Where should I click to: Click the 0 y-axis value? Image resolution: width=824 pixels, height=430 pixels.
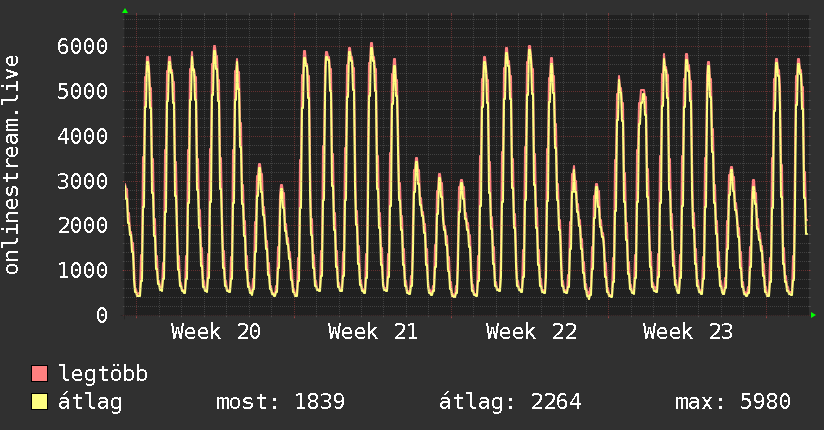102,315
